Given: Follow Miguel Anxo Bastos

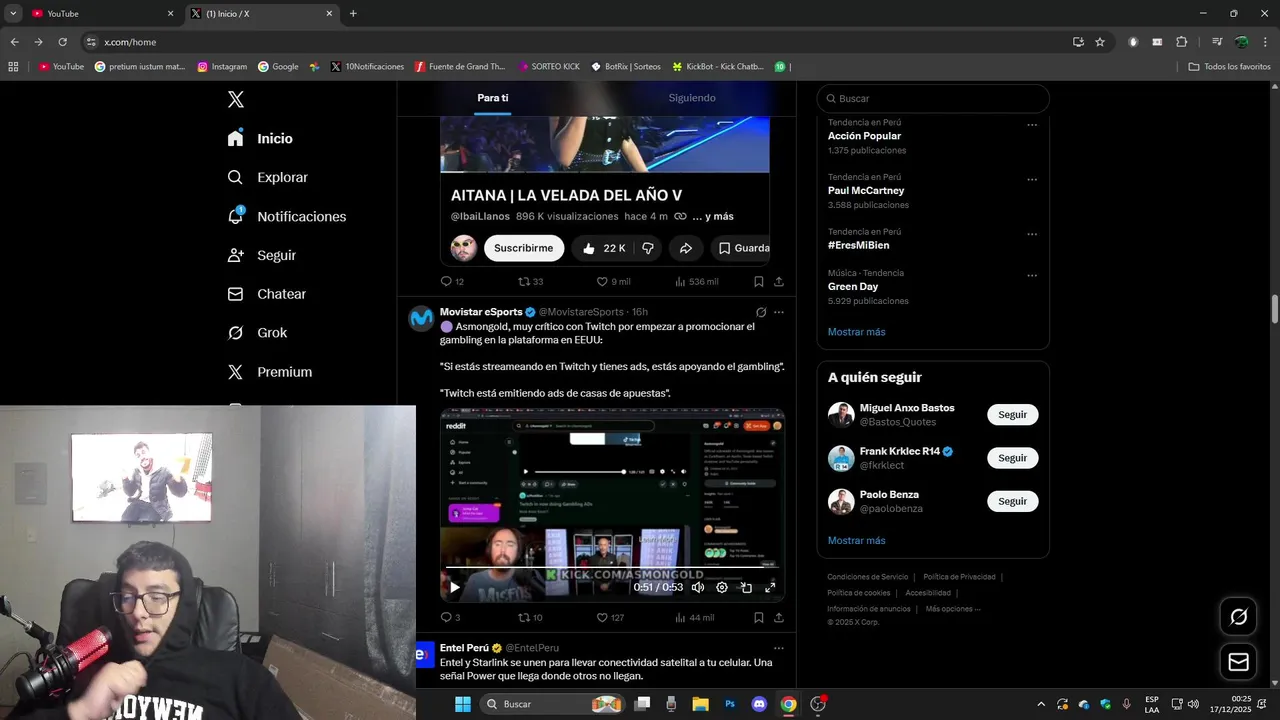Looking at the screenshot, I should pos(1012,415).
